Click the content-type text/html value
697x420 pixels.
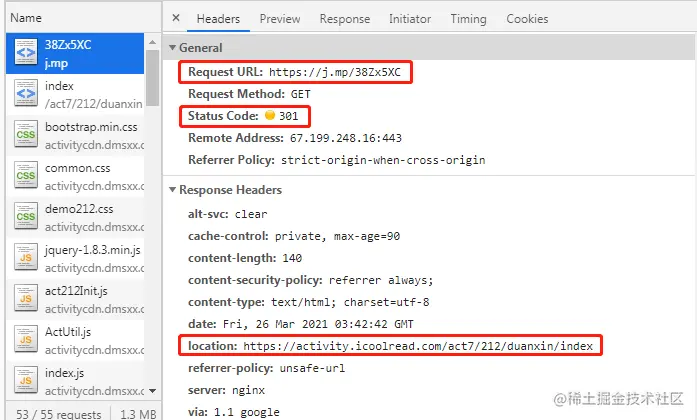[x=350, y=302]
